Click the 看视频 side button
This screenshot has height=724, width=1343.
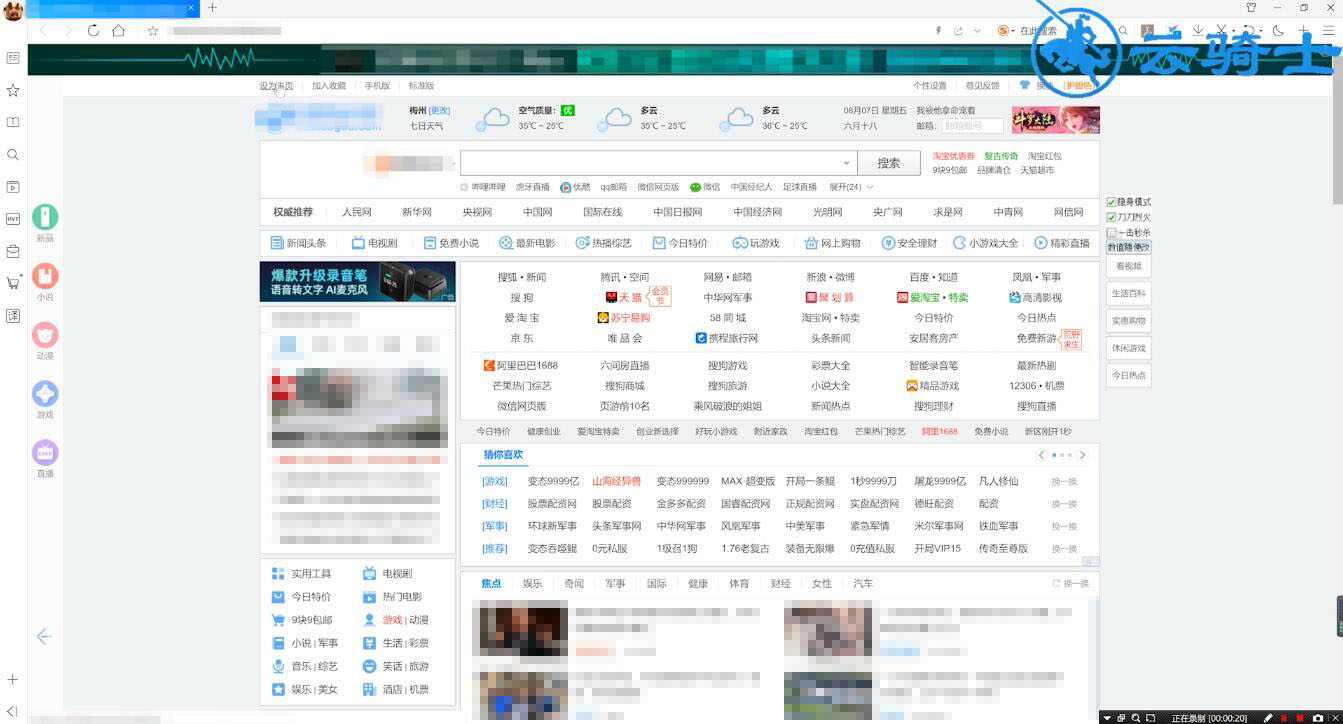(1128, 267)
